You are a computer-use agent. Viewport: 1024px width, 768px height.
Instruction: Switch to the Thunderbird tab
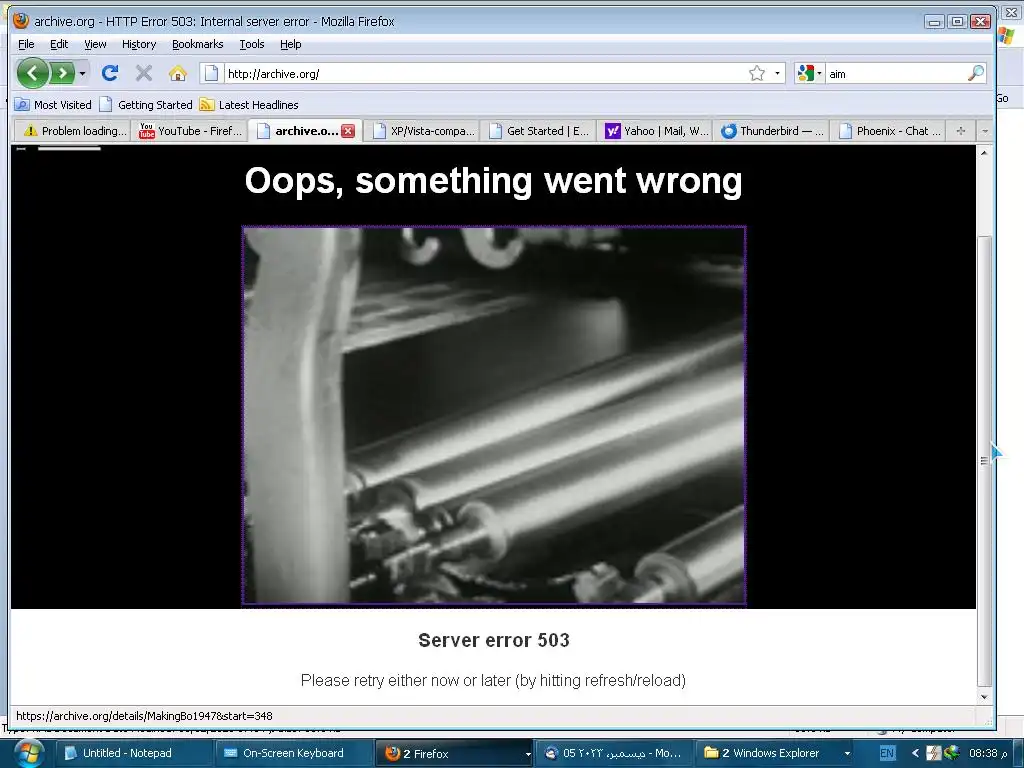pyautogui.click(x=771, y=131)
